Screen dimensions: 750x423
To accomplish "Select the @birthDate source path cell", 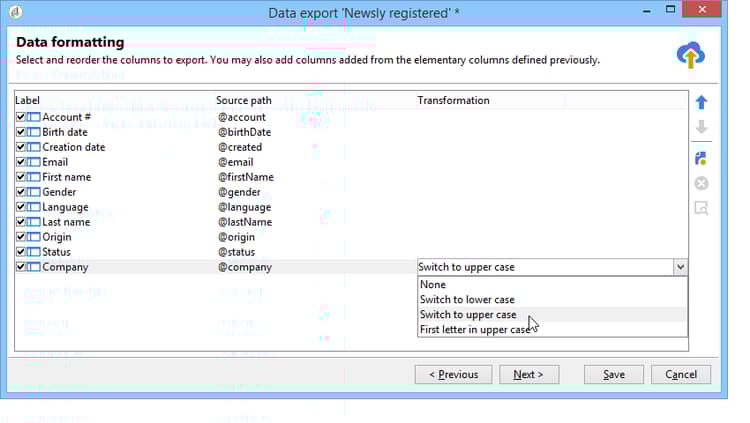I will 244,132.
